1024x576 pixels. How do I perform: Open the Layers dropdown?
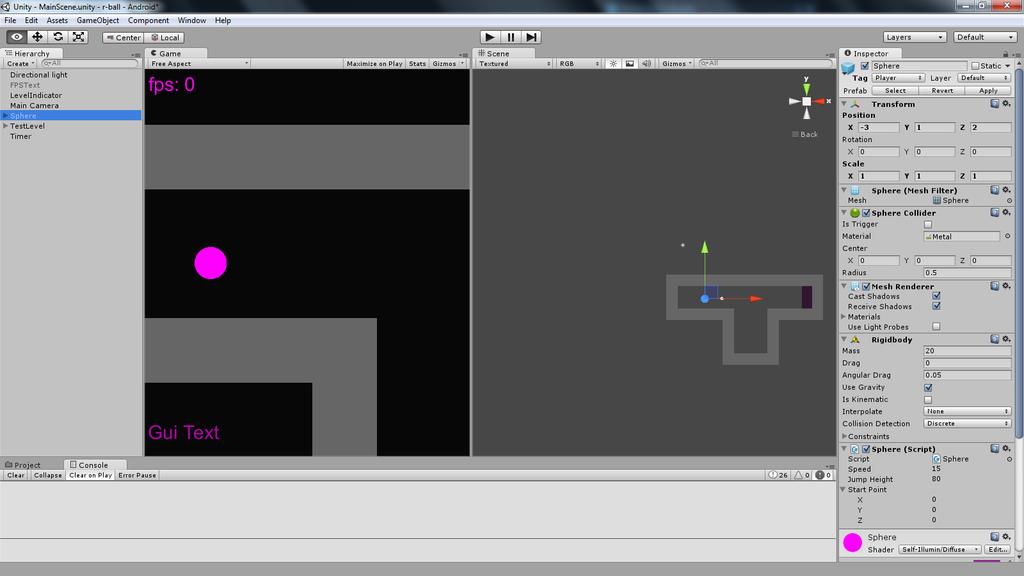914,37
